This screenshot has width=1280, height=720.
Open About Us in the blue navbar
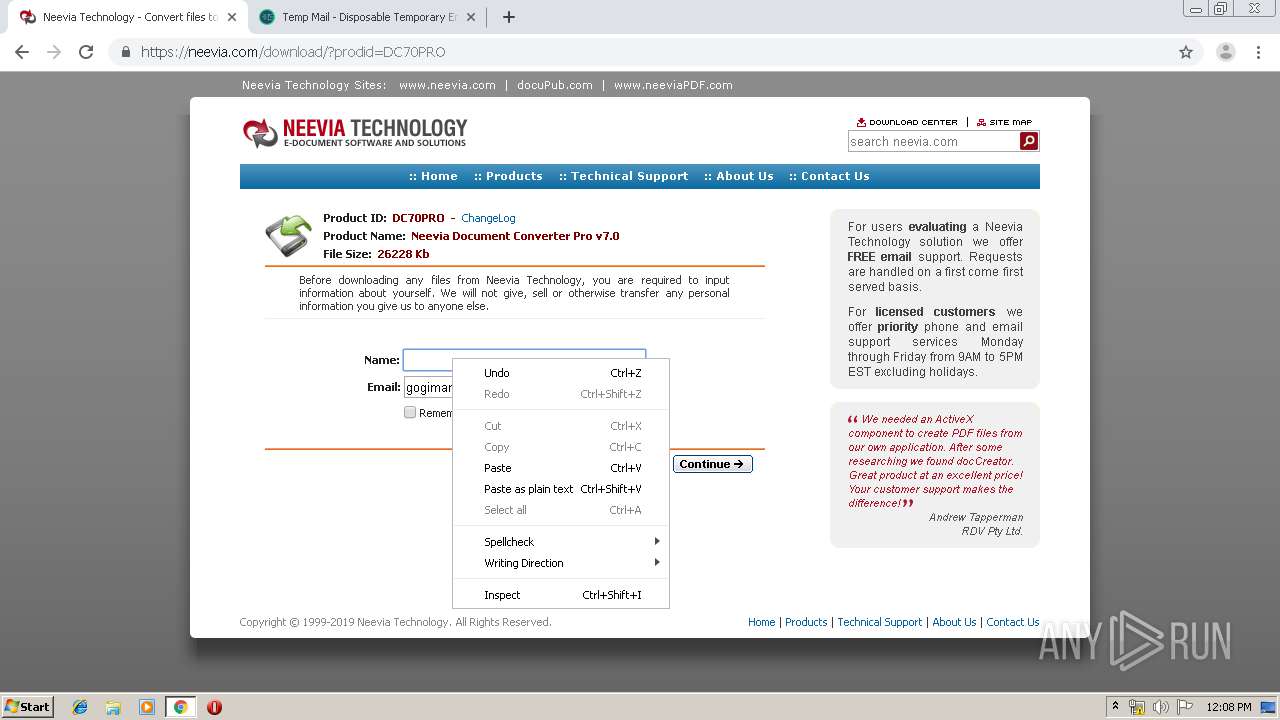tap(738, 176)
